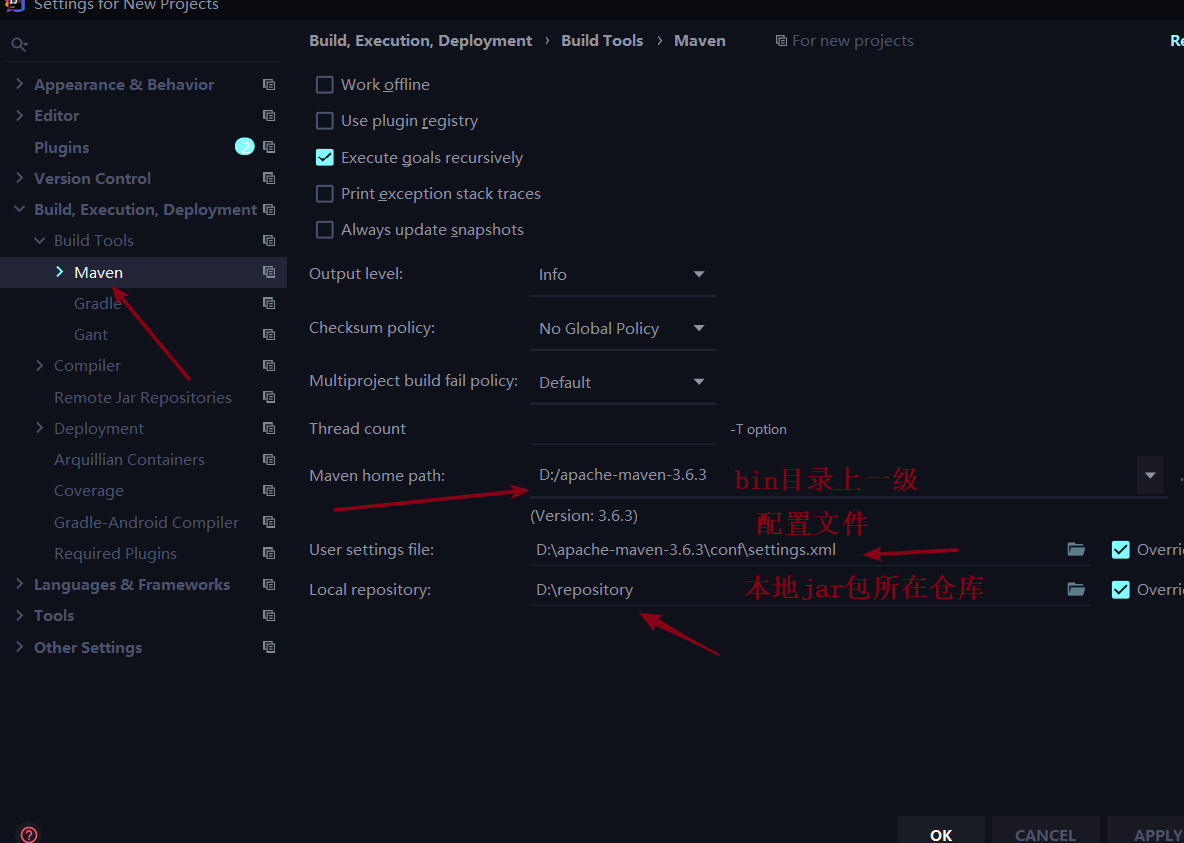The width and height of the screenshot is (1184, 843).
Task: Toggle Override checkbox for Local repository
Action: pos(1121,590)
